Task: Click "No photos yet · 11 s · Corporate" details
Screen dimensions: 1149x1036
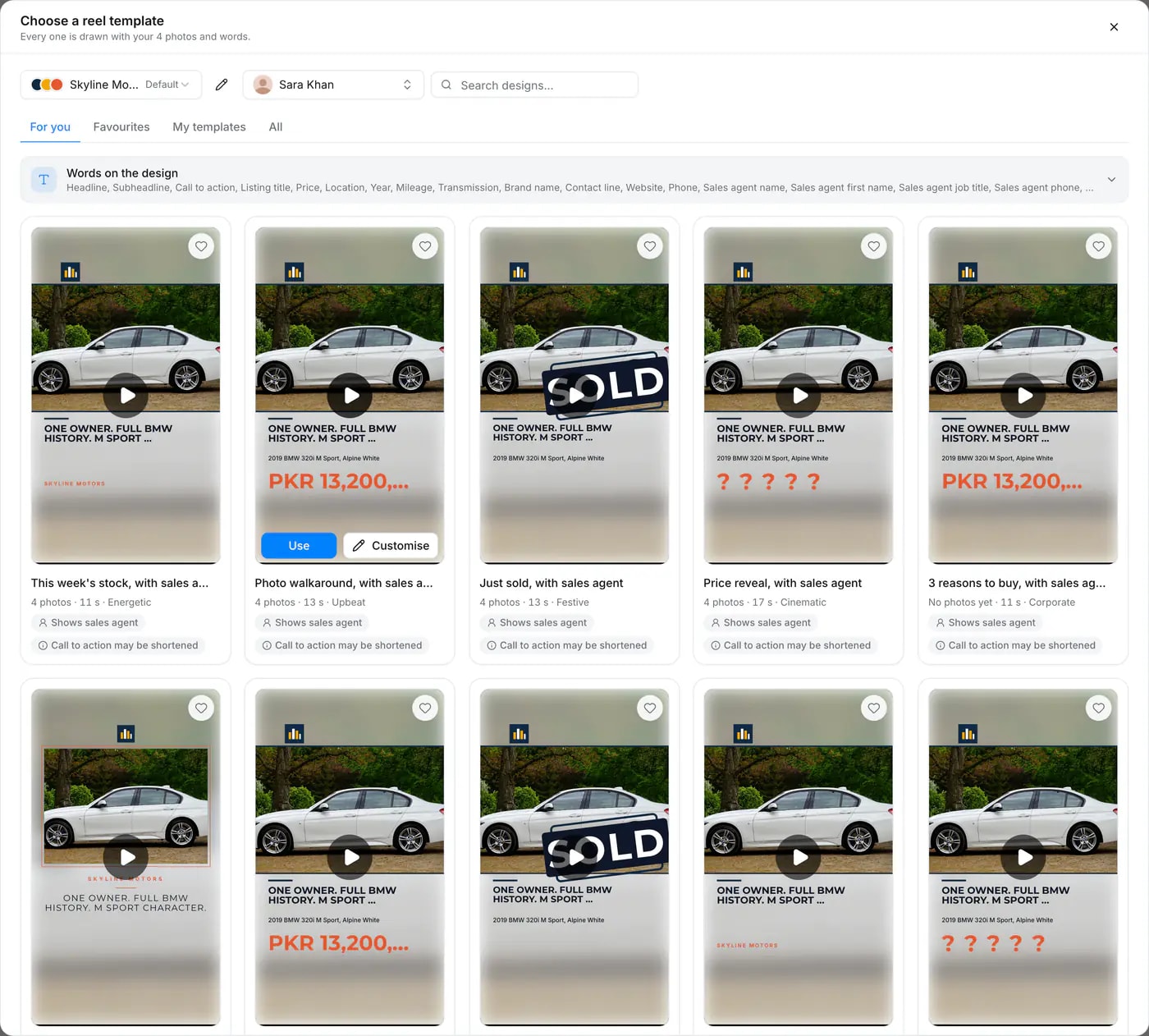Action: (1002, 603)
